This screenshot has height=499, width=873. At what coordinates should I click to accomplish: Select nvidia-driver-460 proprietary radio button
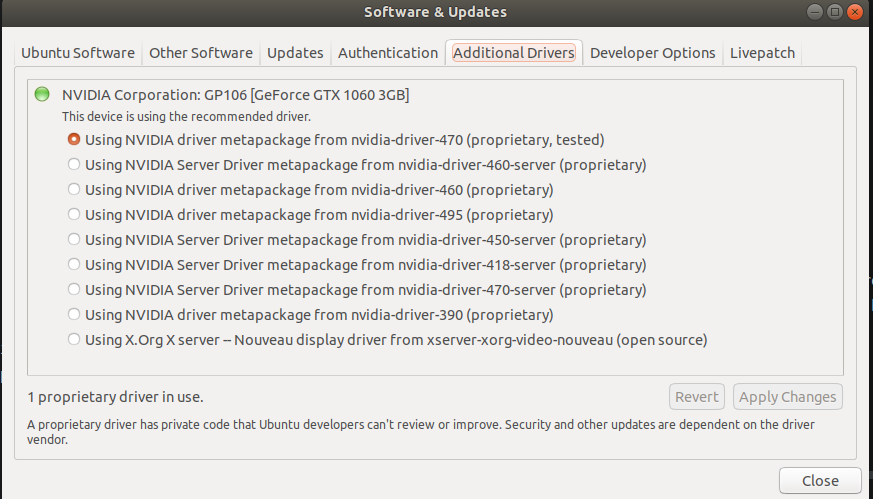tap(74, 190)
